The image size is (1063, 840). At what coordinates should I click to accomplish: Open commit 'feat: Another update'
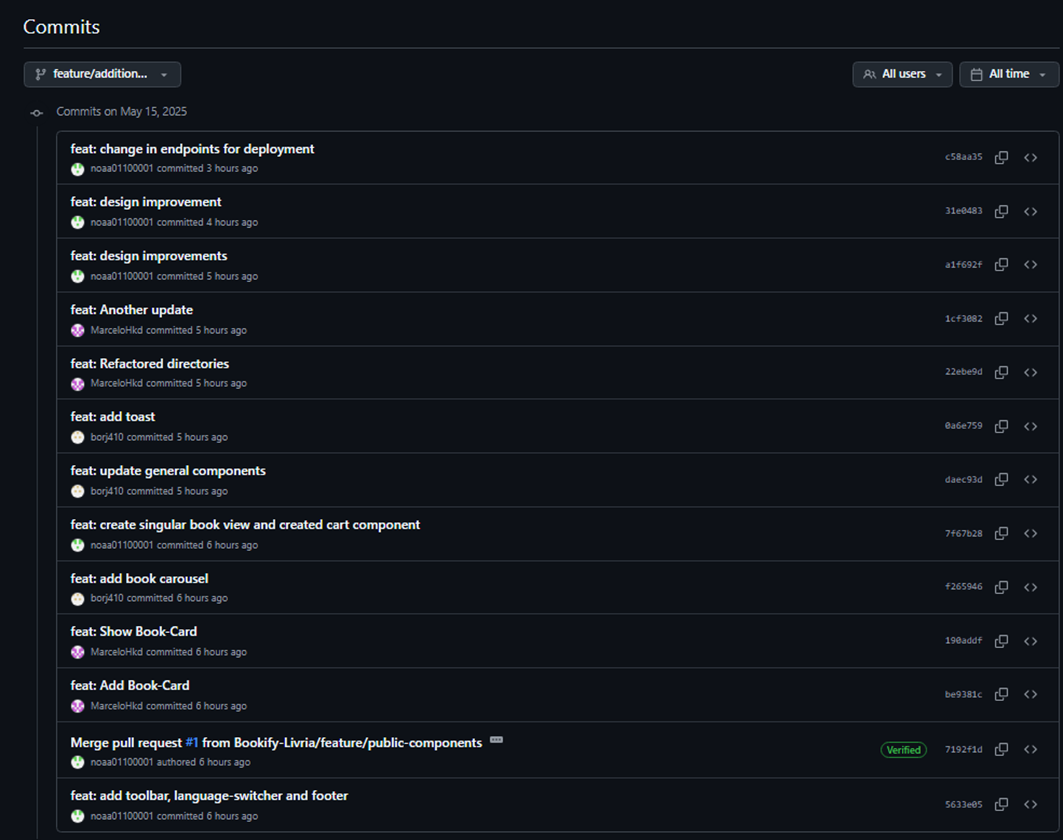click(132, 310)
